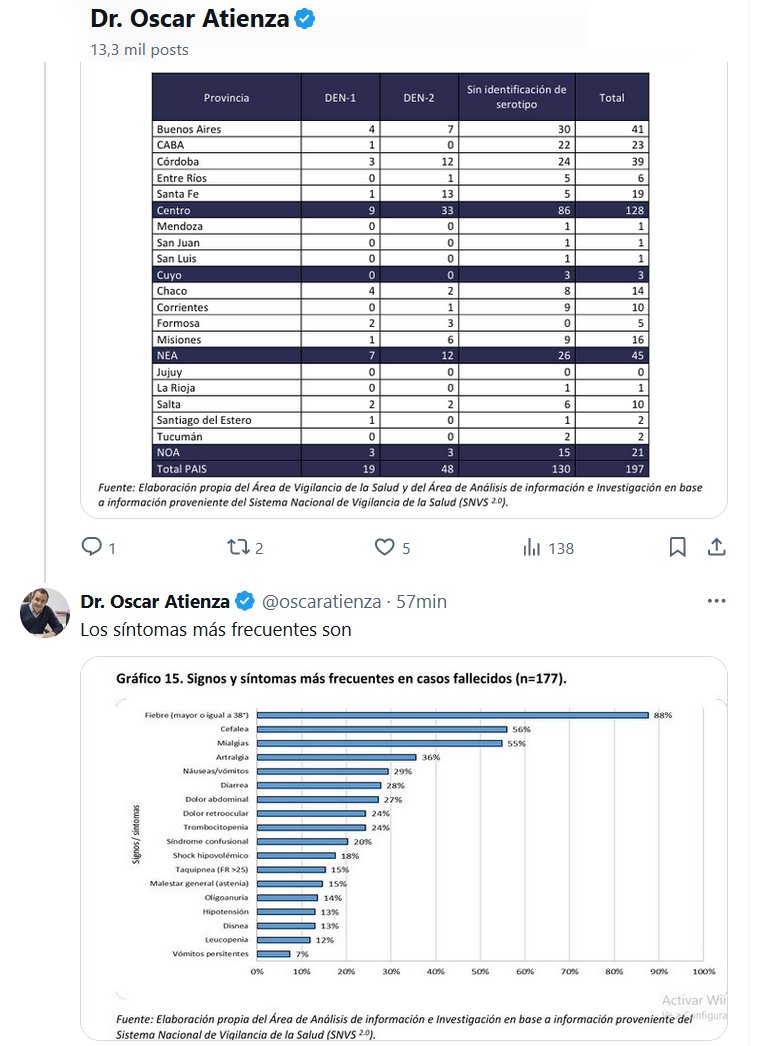The height and width of the screenshot is (1046, 762).
Task: Click the "13,3 mil posts" count
Action: [x=139, y=49]
